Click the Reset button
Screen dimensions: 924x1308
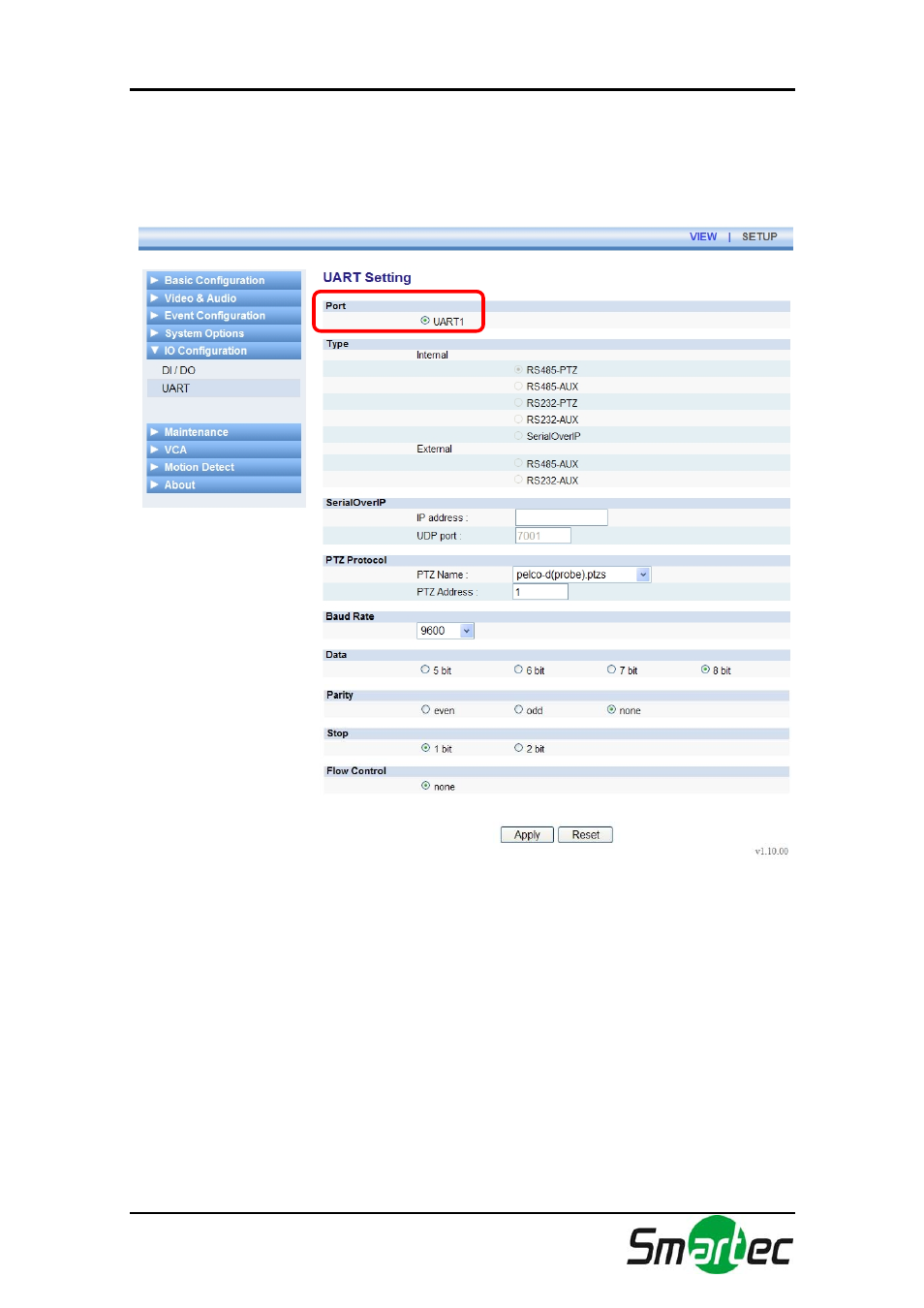point(585,835)
